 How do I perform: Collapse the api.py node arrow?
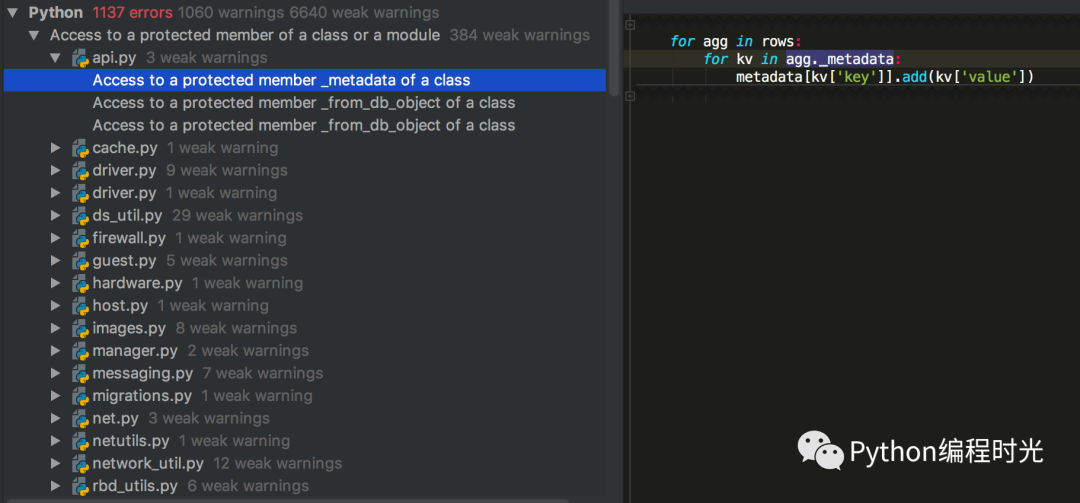tap(56, 58)
